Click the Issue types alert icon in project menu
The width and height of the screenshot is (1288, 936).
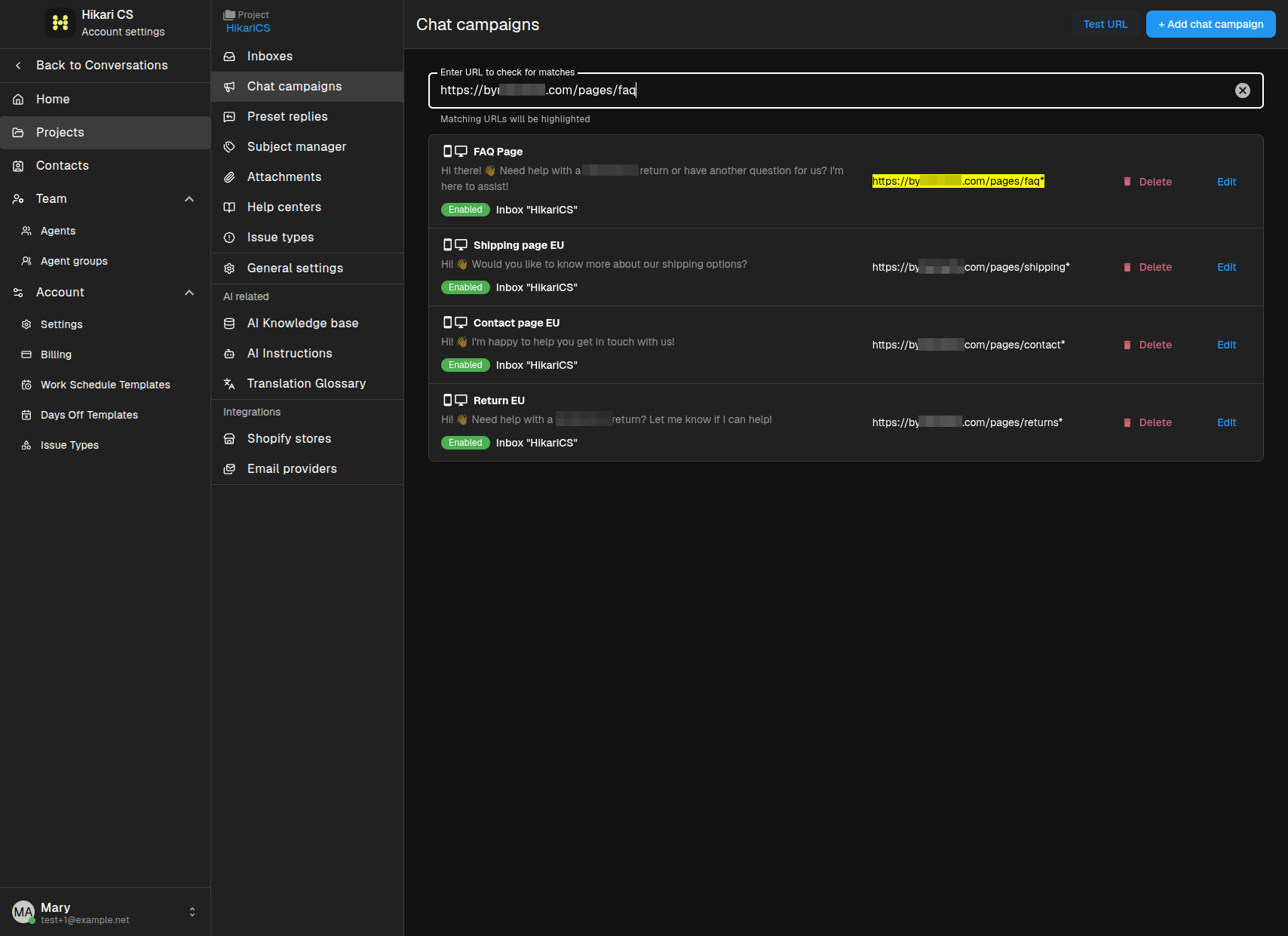pos(229,238)
